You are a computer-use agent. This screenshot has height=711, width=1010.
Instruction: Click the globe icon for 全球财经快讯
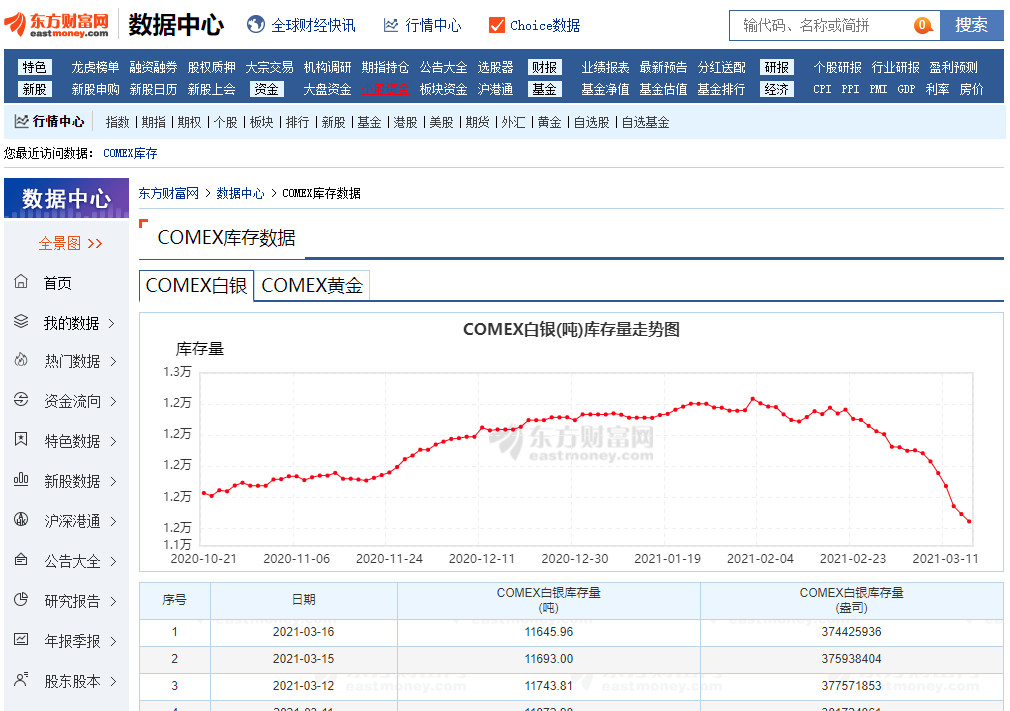(256, 25)
